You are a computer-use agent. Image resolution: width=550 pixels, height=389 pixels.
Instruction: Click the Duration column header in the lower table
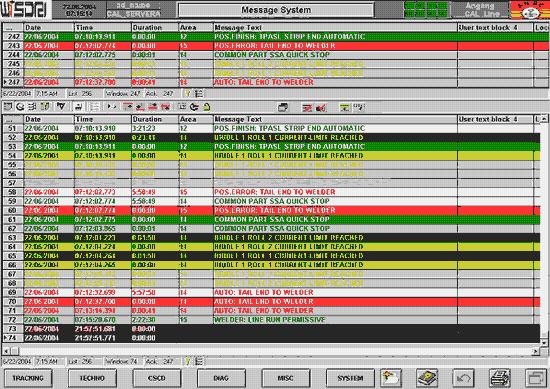tap(155, 119)
